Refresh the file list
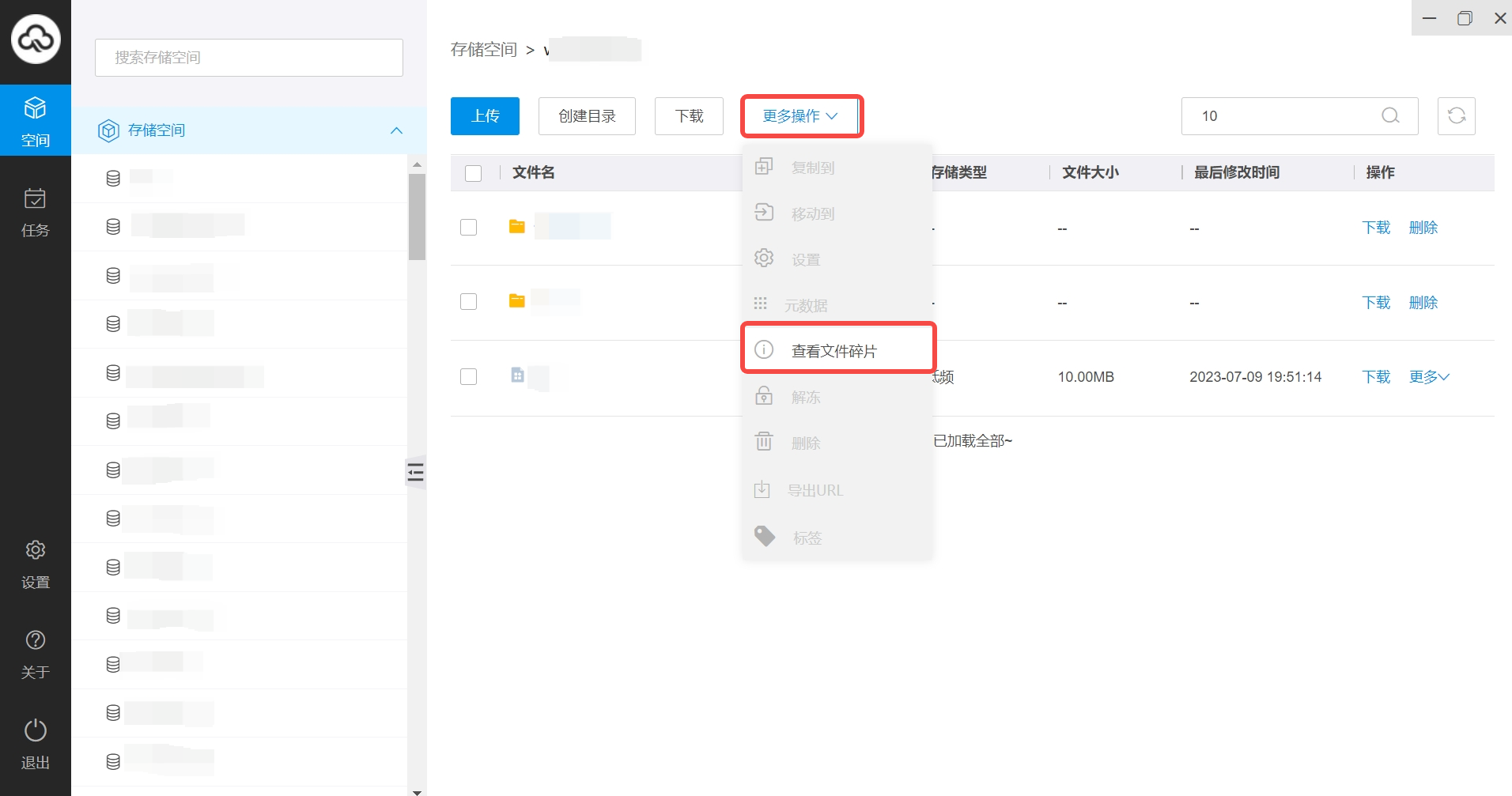Image resolution: width=1512 pixels, height=796 pixels. pyautogui.click(x=1457, y=116)
